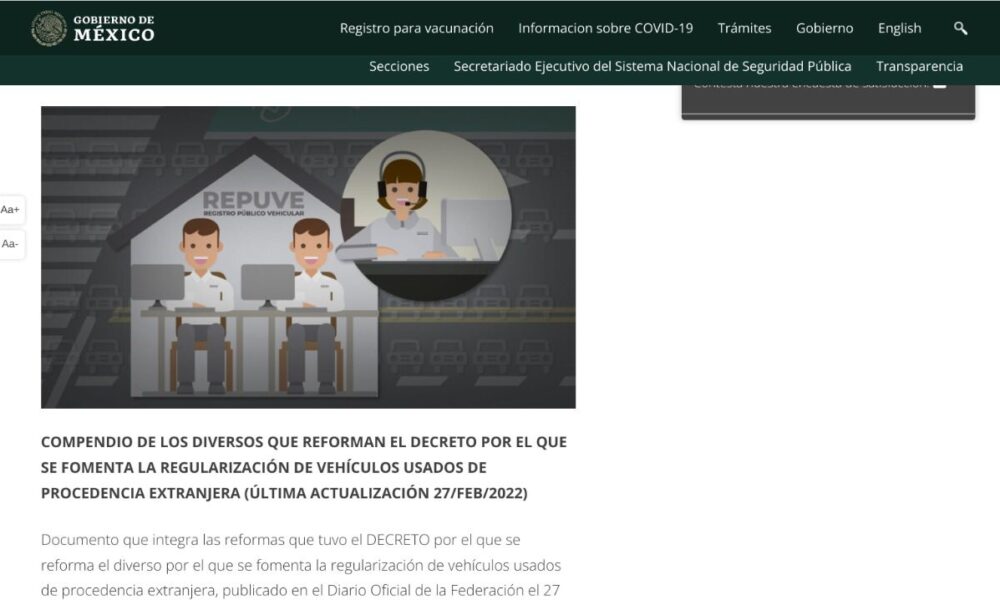
Task: Click the REPUVE illustration banner image
Action: pos(308,257)
